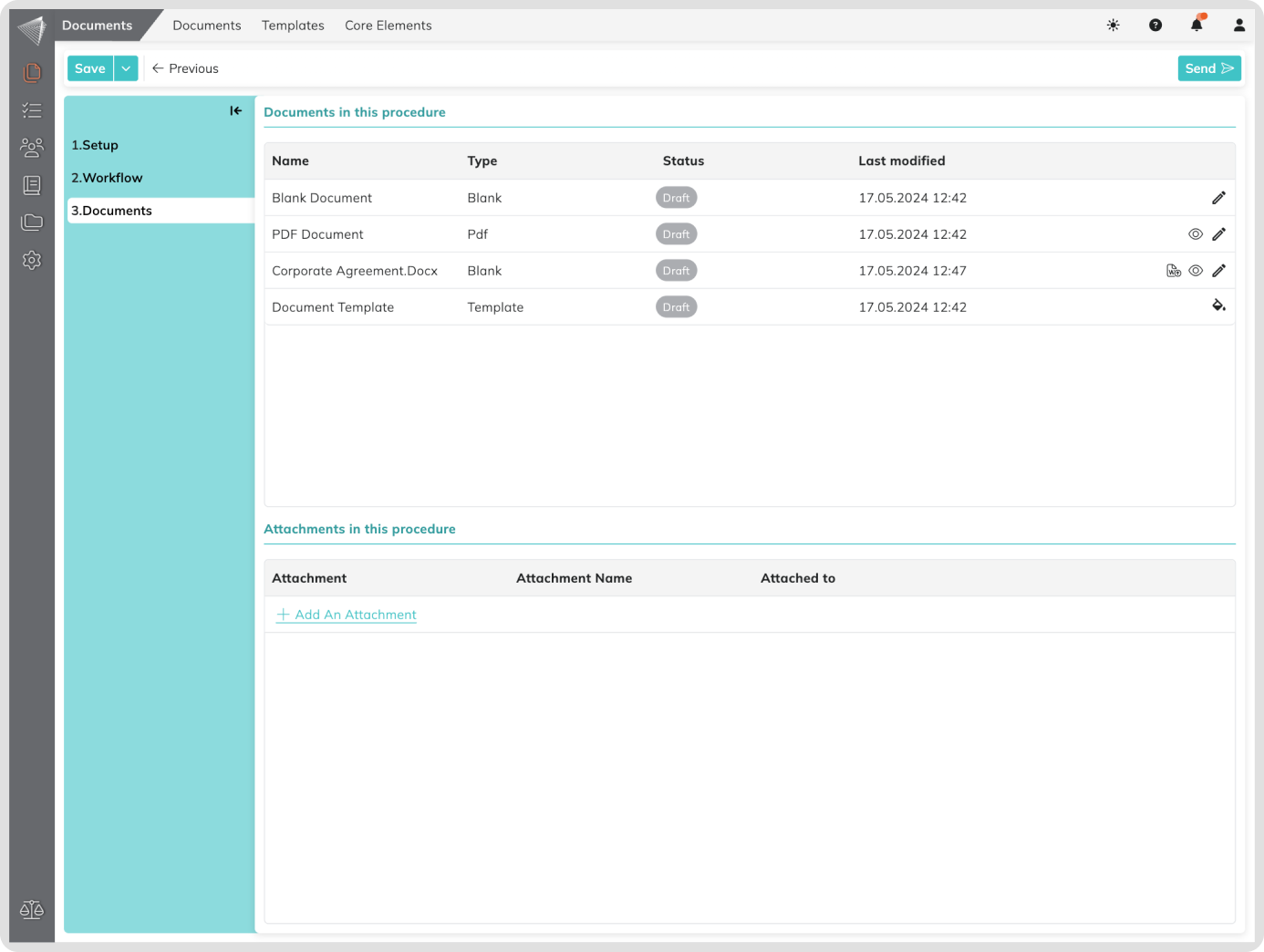Open the notifications bell
The width and height of the screenshot is (1264, 952).
click(1197, 26)
